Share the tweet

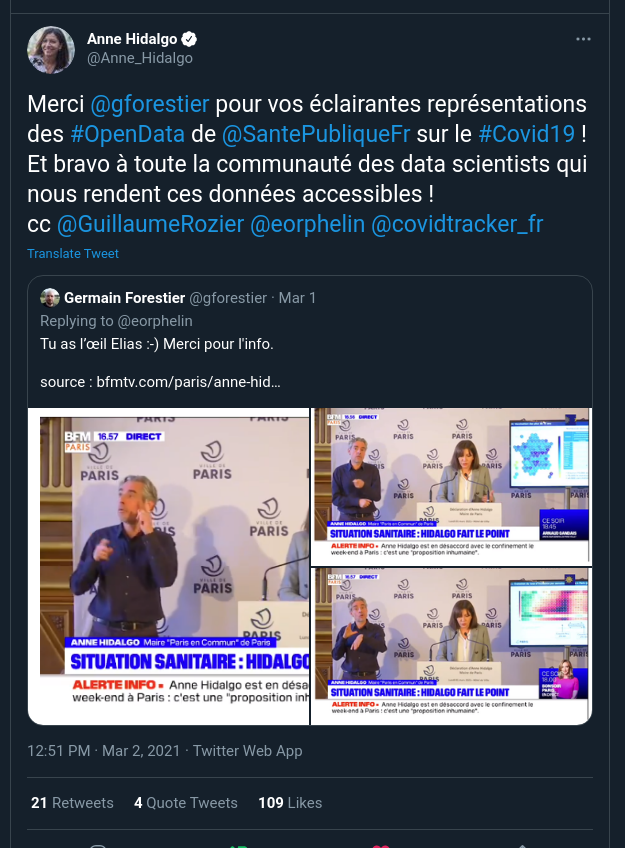coord(521,845)
